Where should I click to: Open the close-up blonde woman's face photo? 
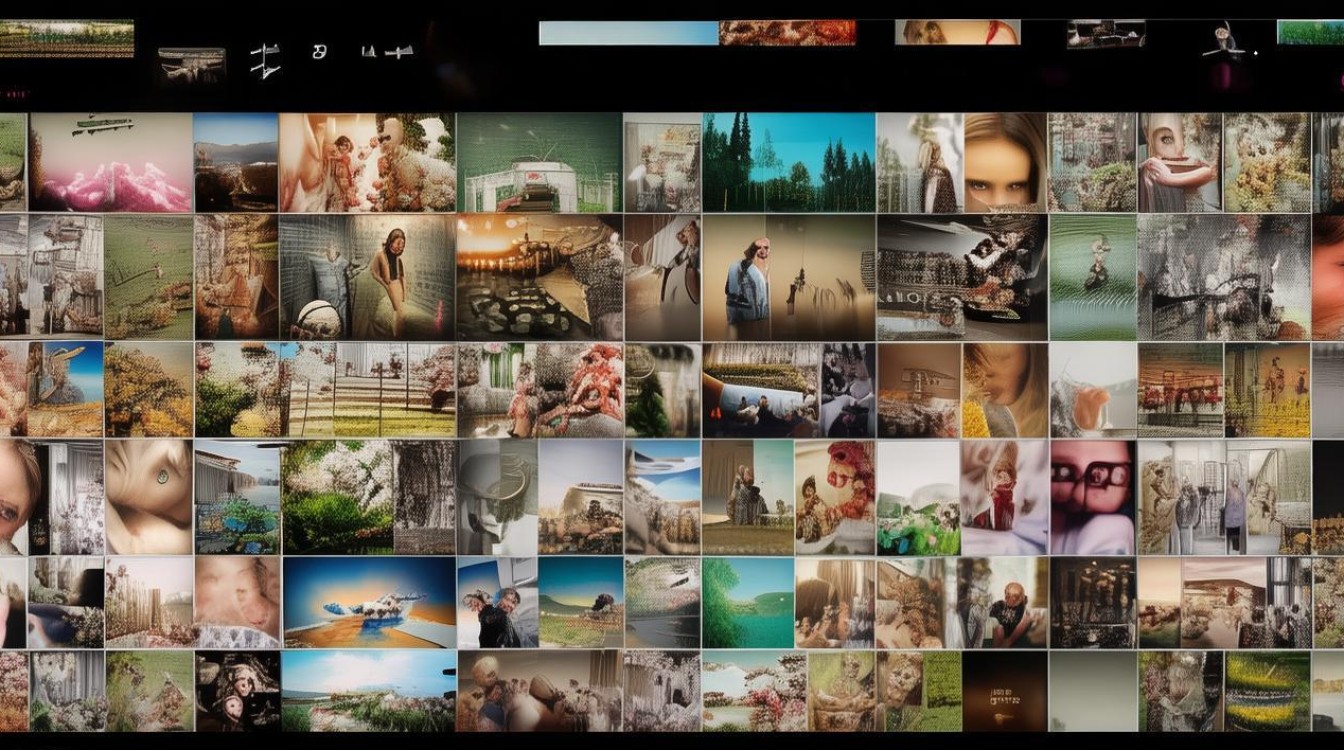point(1005,162)
